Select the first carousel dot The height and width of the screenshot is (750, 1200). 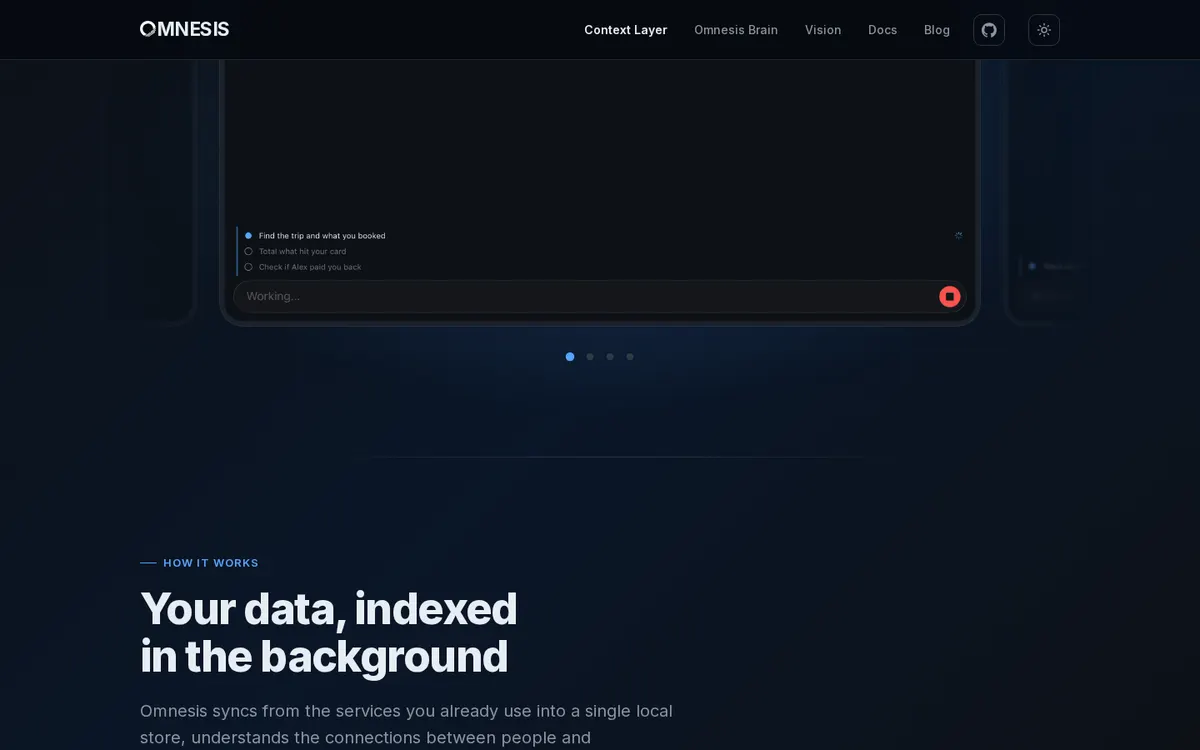point(570,356)
